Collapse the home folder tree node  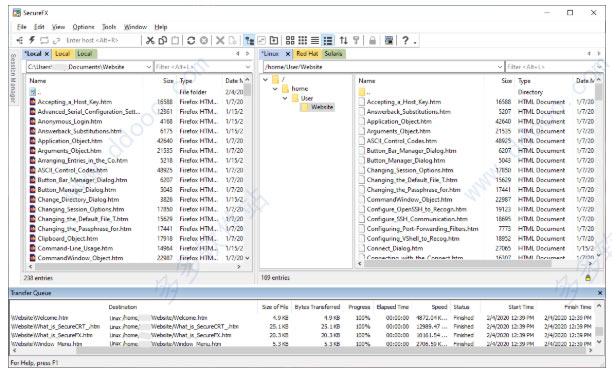[x=275, y=89]
